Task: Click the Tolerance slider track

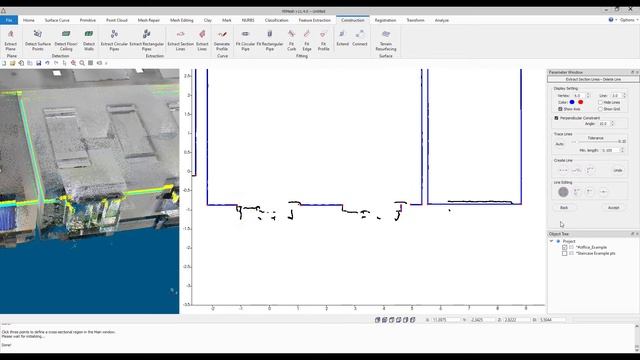Action: click(x=595, y=142)
